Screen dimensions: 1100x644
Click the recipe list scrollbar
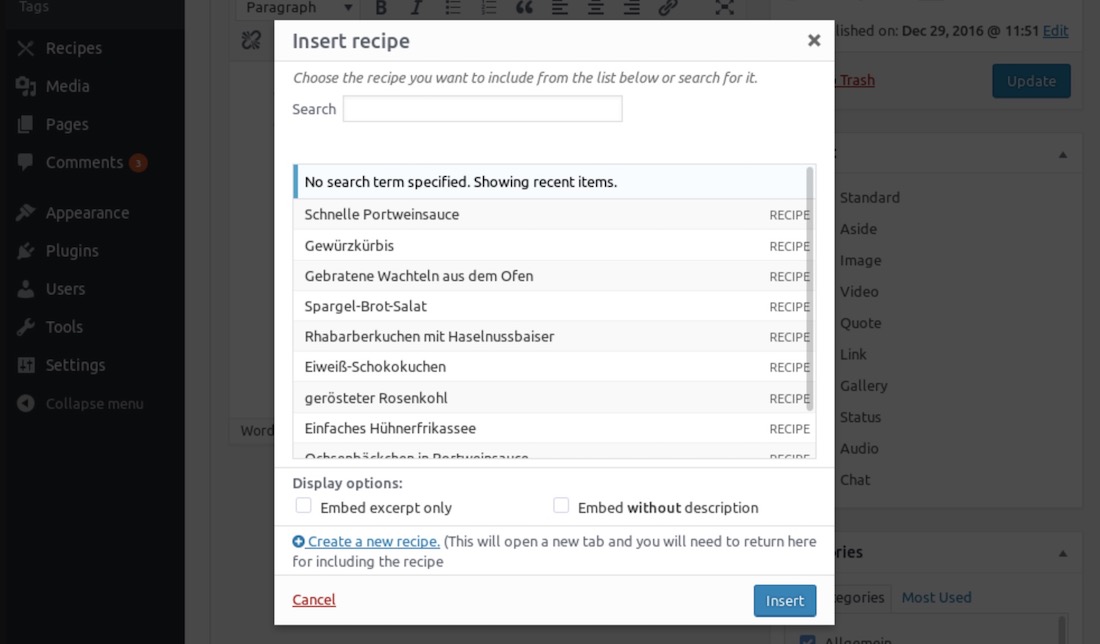click(x=809, y=290)
